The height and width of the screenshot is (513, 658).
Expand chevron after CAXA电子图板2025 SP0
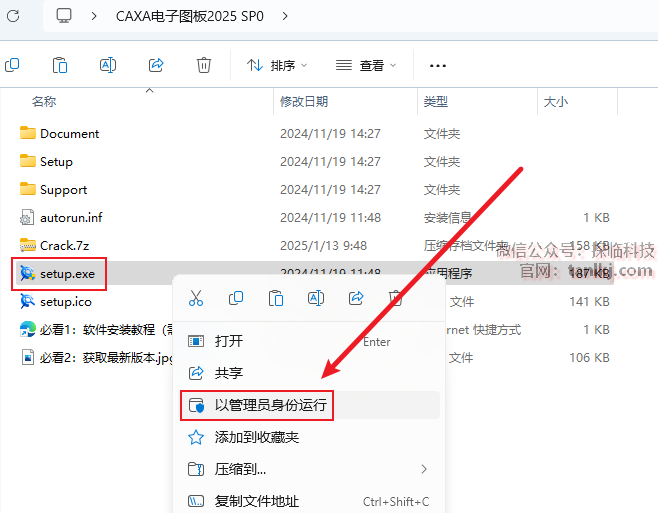pyautogui.click(x=285, y=16)
